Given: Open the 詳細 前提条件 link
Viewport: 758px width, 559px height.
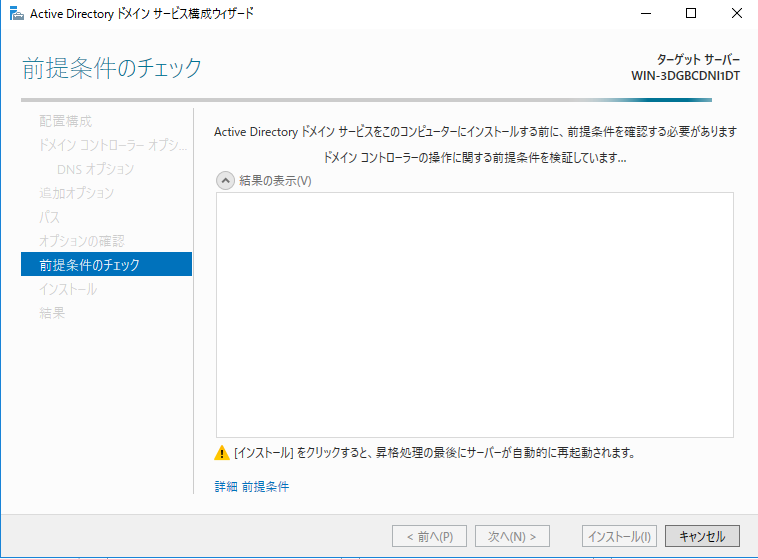Looking at the screenshot, I should click(x=252, y=486).
